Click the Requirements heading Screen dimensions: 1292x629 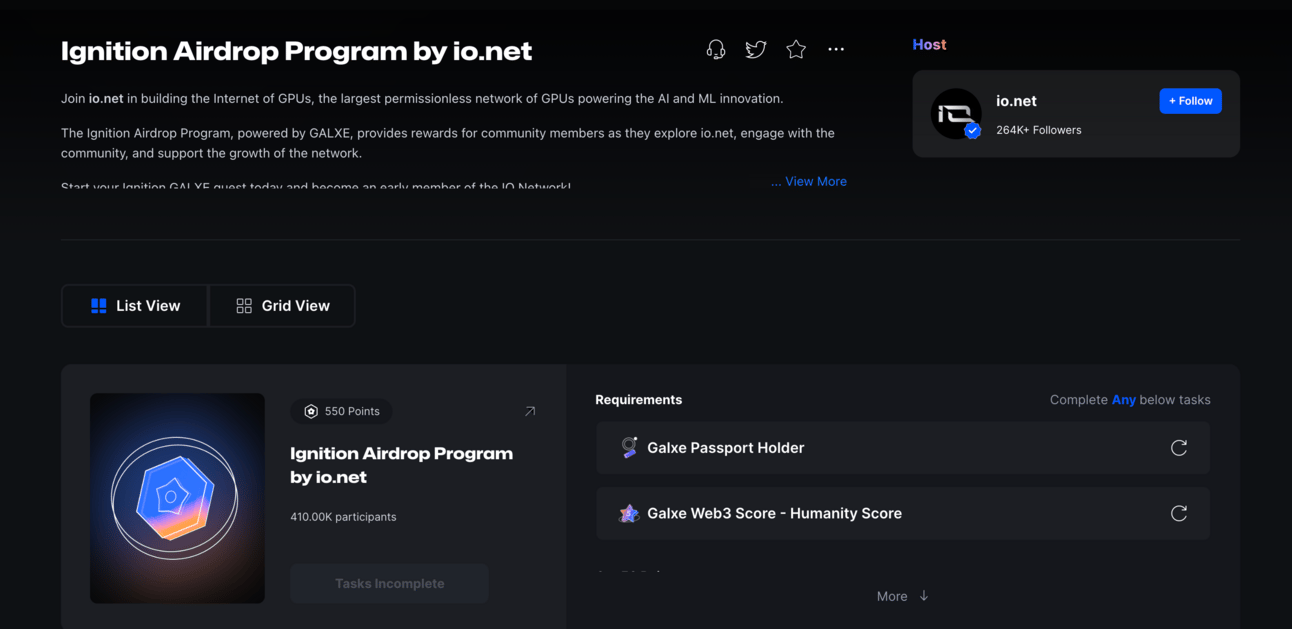(638, 400)
